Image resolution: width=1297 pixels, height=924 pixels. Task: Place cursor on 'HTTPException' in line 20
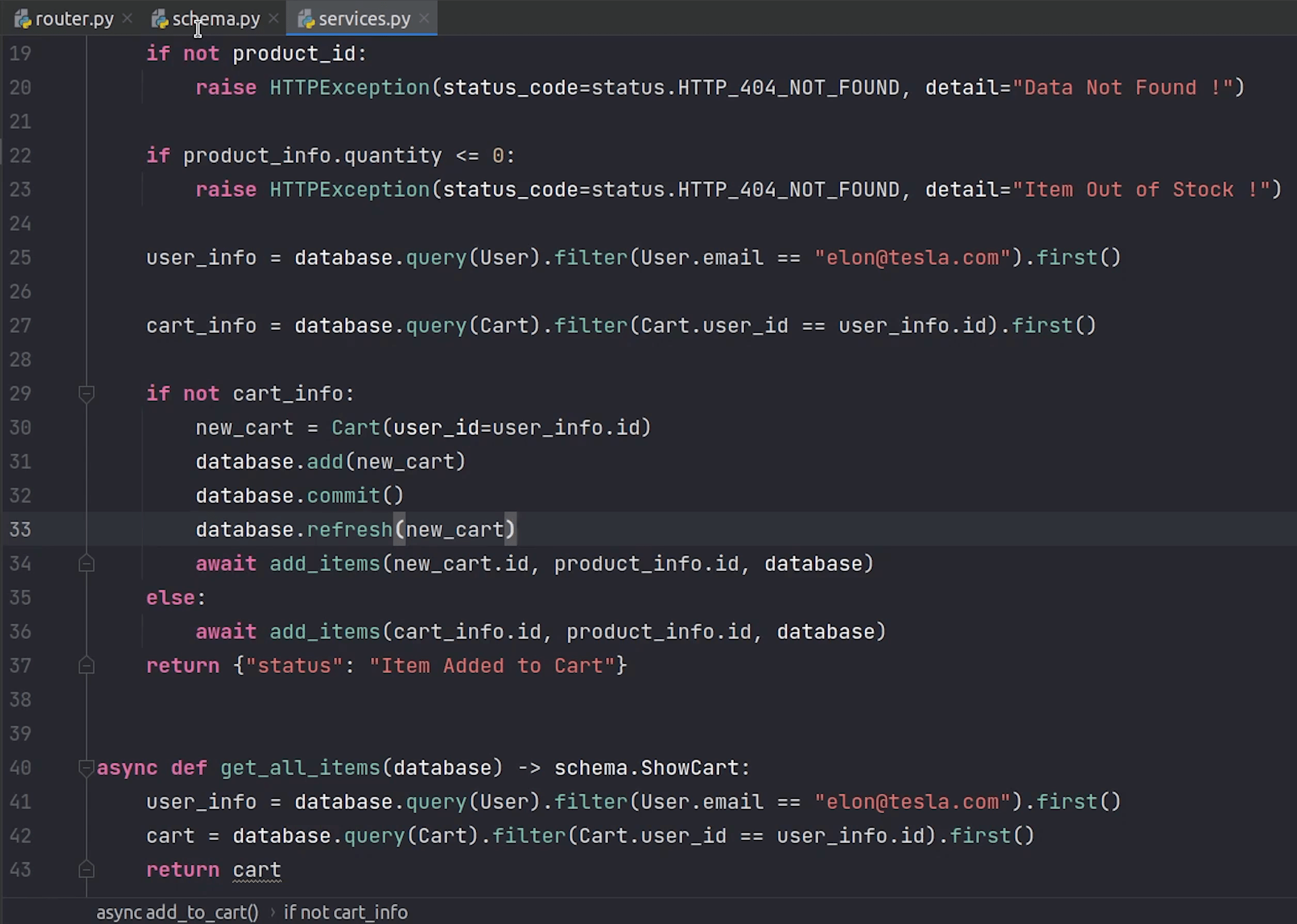(x=349, y=88)
